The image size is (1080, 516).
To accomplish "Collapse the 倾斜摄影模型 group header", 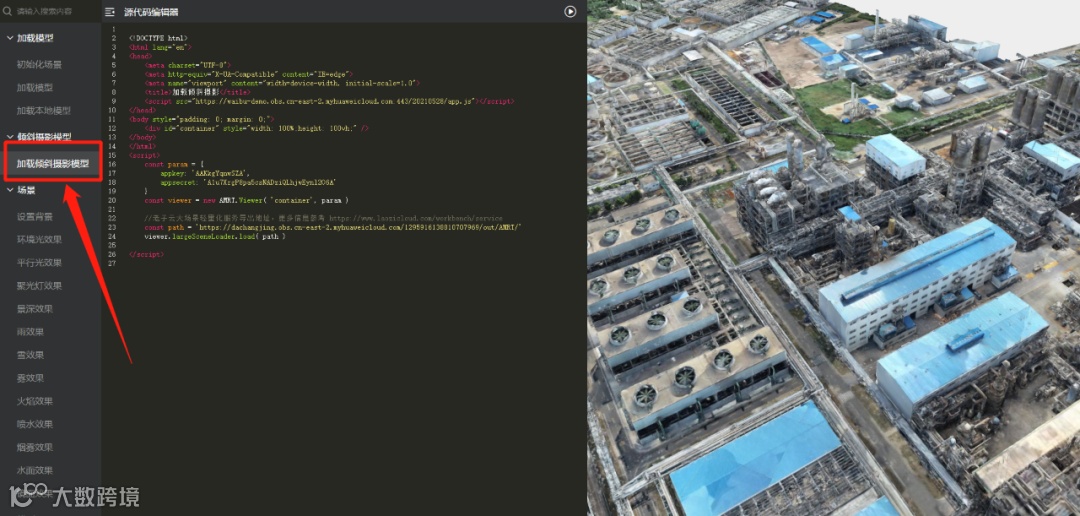I will click(39, 137).
